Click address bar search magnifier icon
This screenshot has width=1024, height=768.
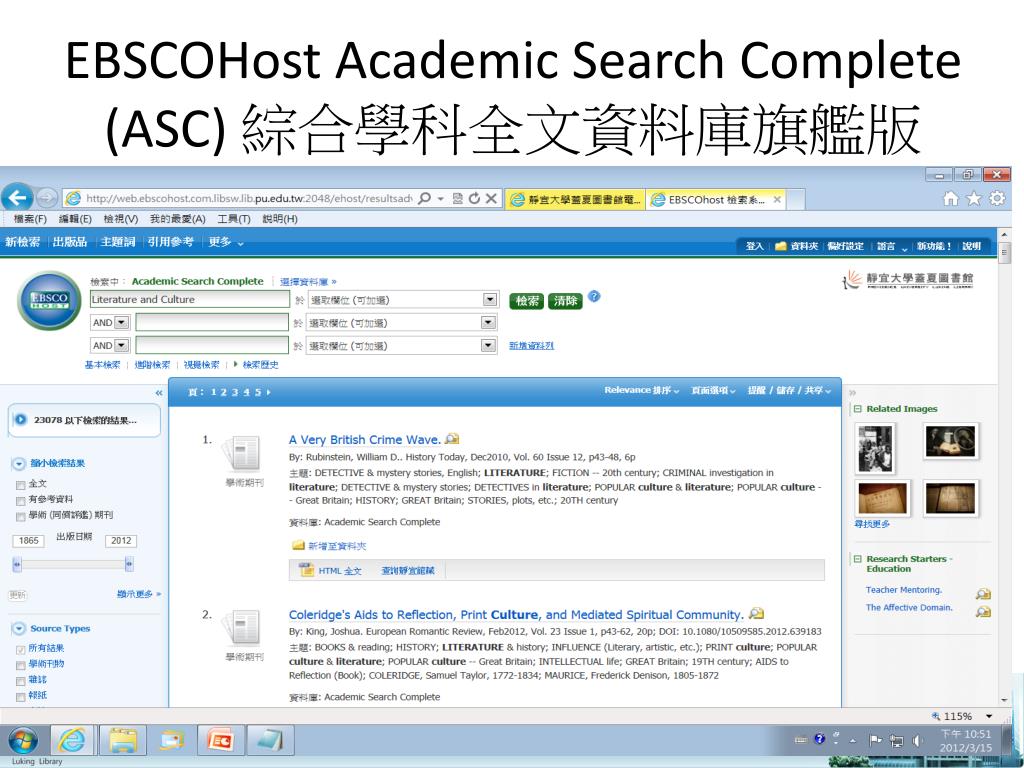click(424, 198)
